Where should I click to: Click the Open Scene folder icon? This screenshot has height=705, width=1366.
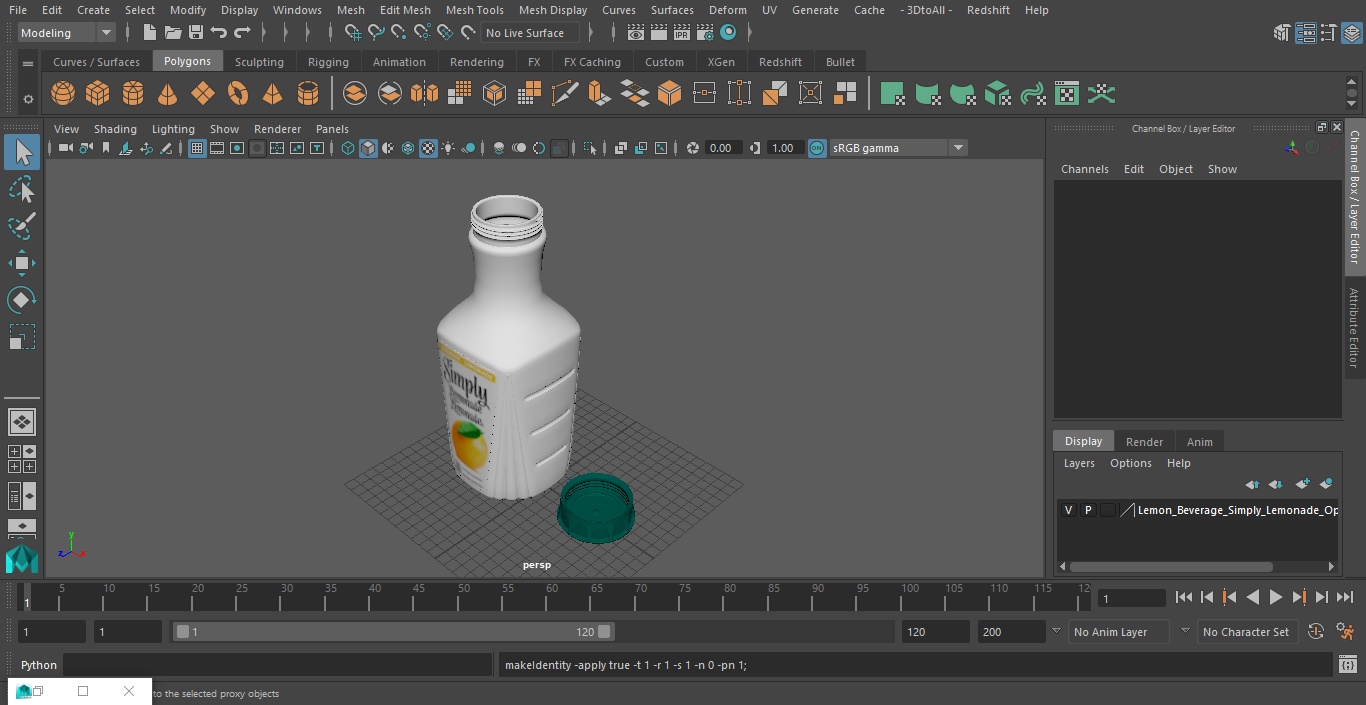coord(173,33)
